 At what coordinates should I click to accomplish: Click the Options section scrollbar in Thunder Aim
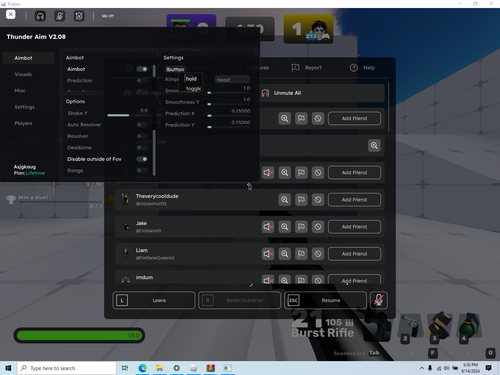pos(154,153)
